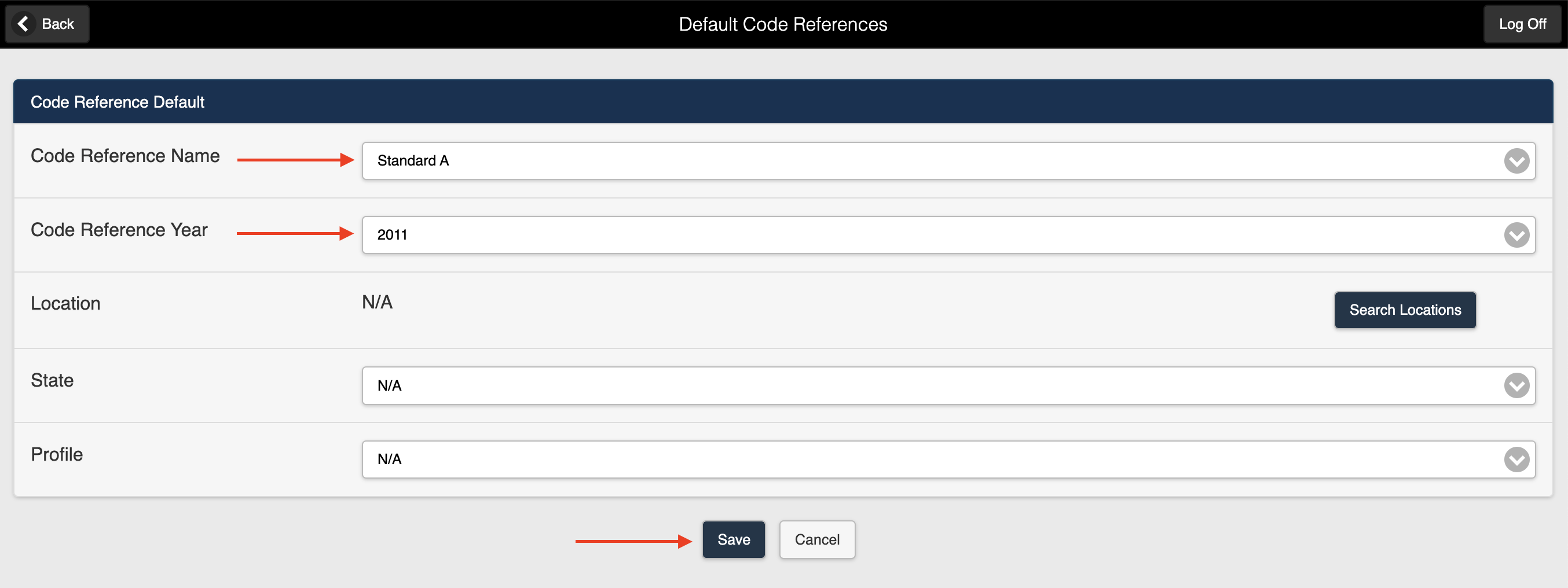1568x588 pixels.
Task: Click the Save button
Action: tap(734, 539)
